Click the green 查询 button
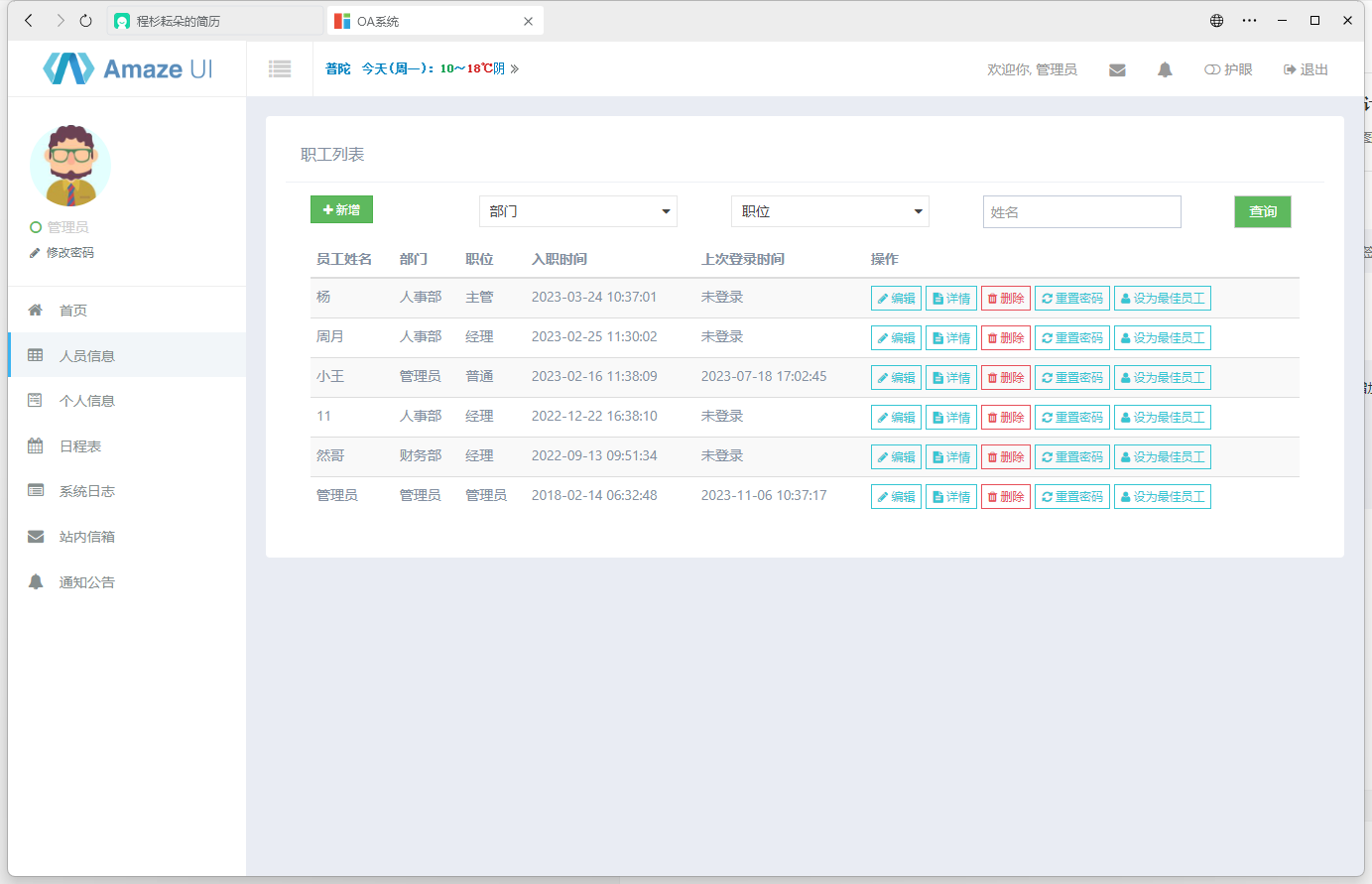This screenshot has width=1372, height=884. (x=1263, y=211)
